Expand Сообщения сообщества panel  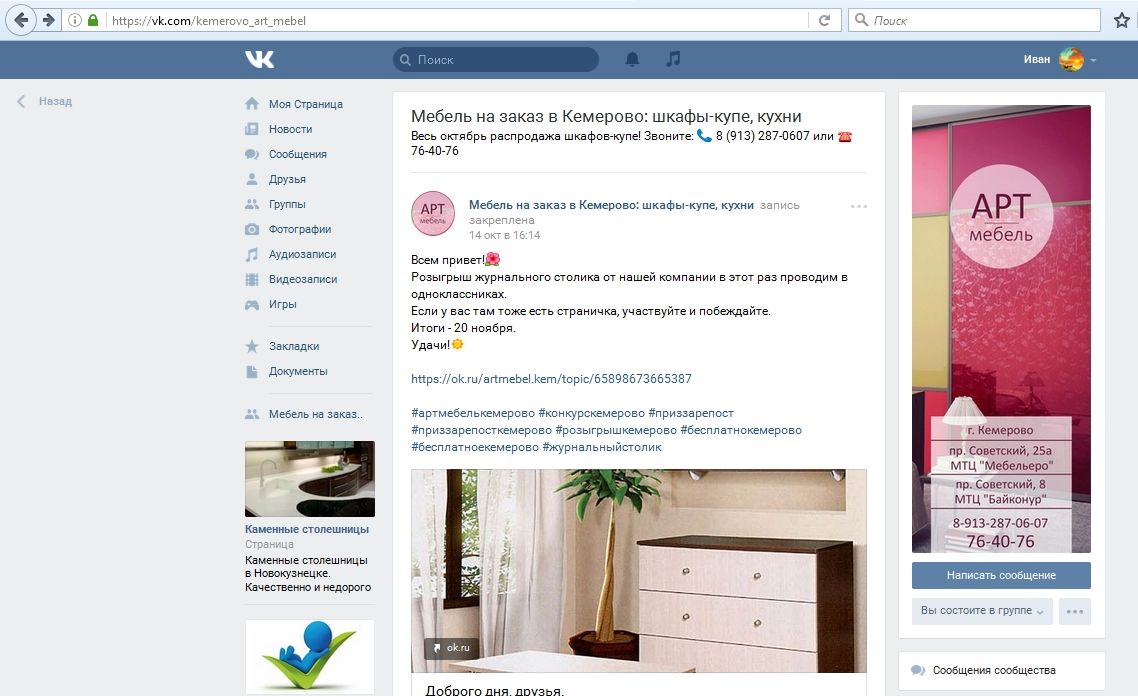(1002, 671)
